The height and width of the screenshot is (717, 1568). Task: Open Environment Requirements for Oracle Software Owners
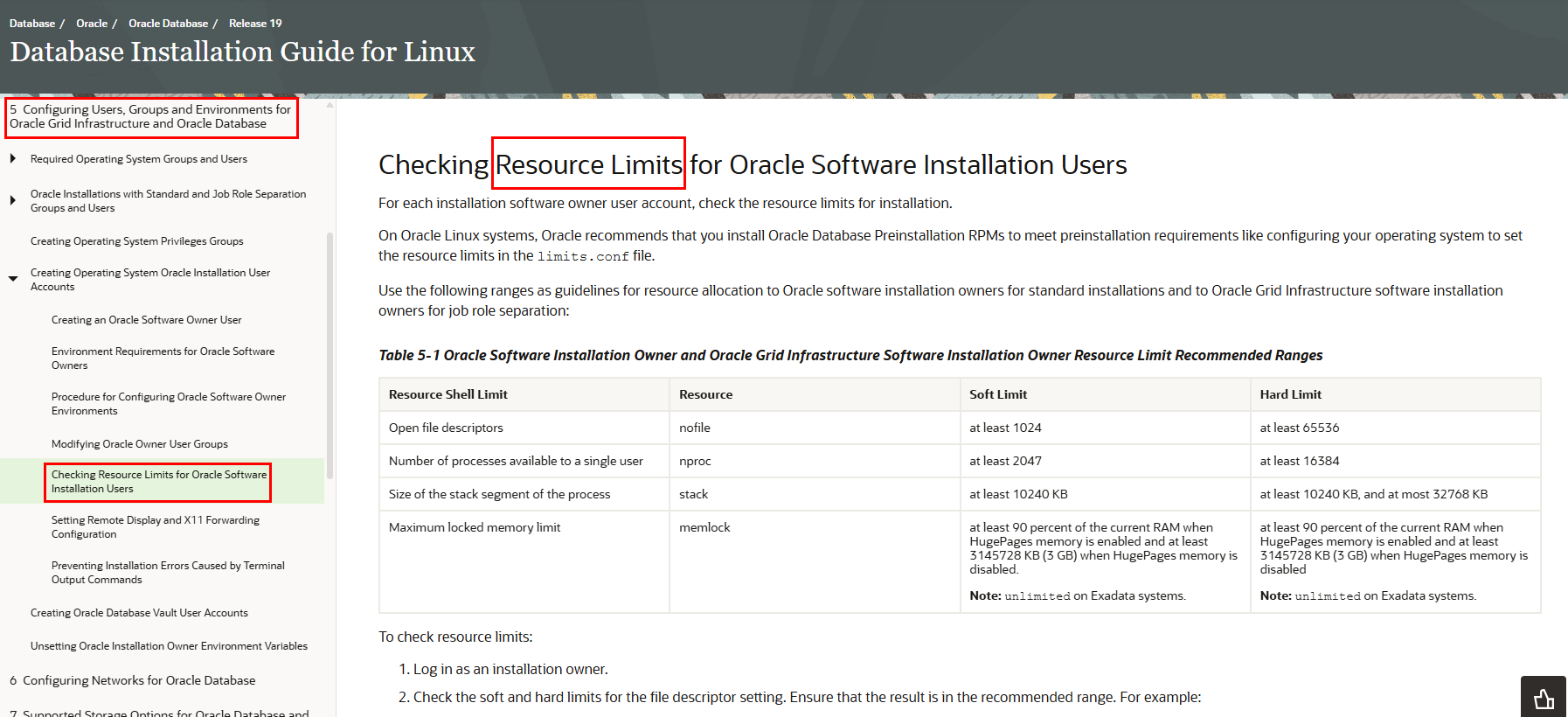click(163, 358)
